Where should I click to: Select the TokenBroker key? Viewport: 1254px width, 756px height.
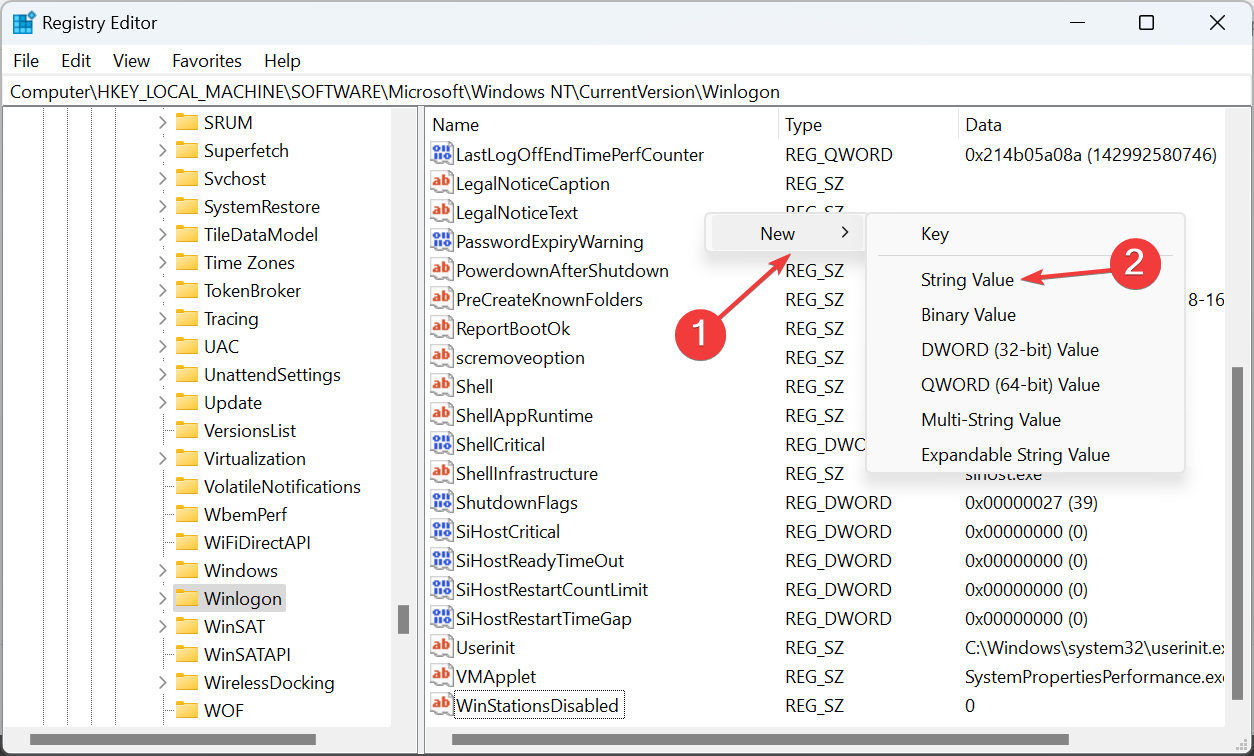click(252, 290)
